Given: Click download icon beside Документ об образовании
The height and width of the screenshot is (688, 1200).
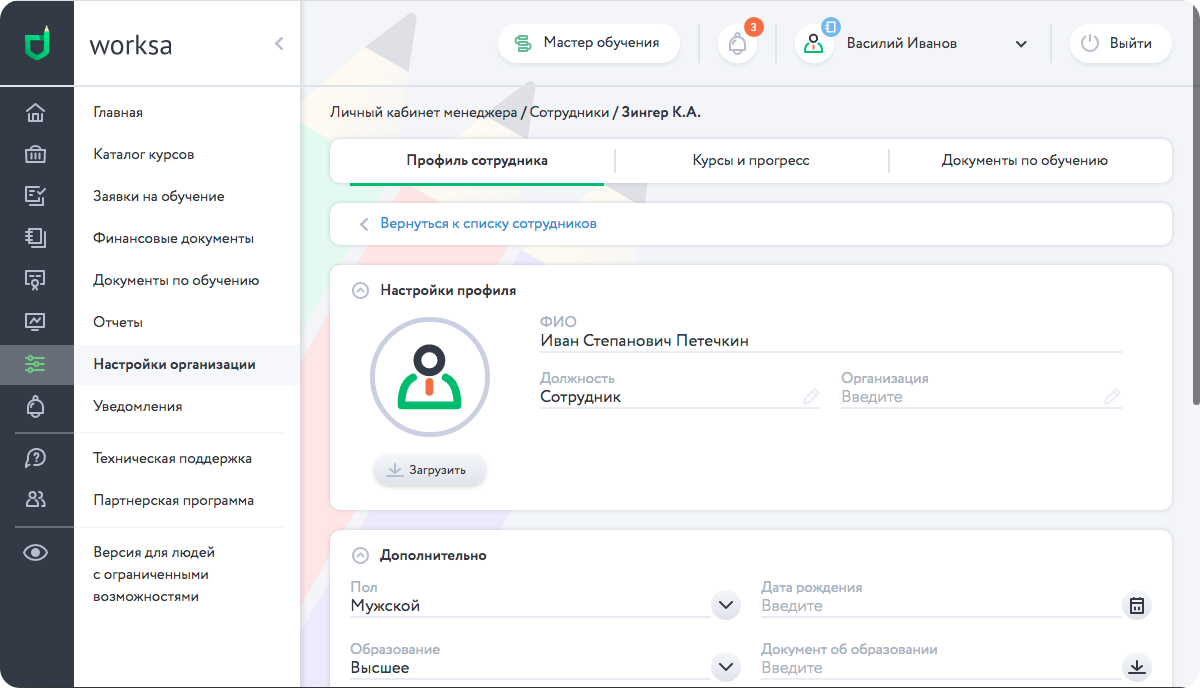Looking at the screenshot, I should point(1136,667).
